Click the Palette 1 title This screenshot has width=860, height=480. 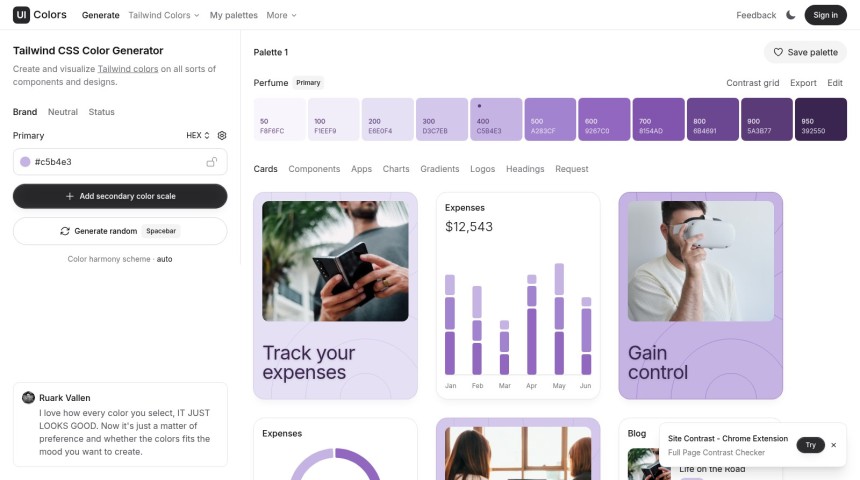click(x=270, y=52)
